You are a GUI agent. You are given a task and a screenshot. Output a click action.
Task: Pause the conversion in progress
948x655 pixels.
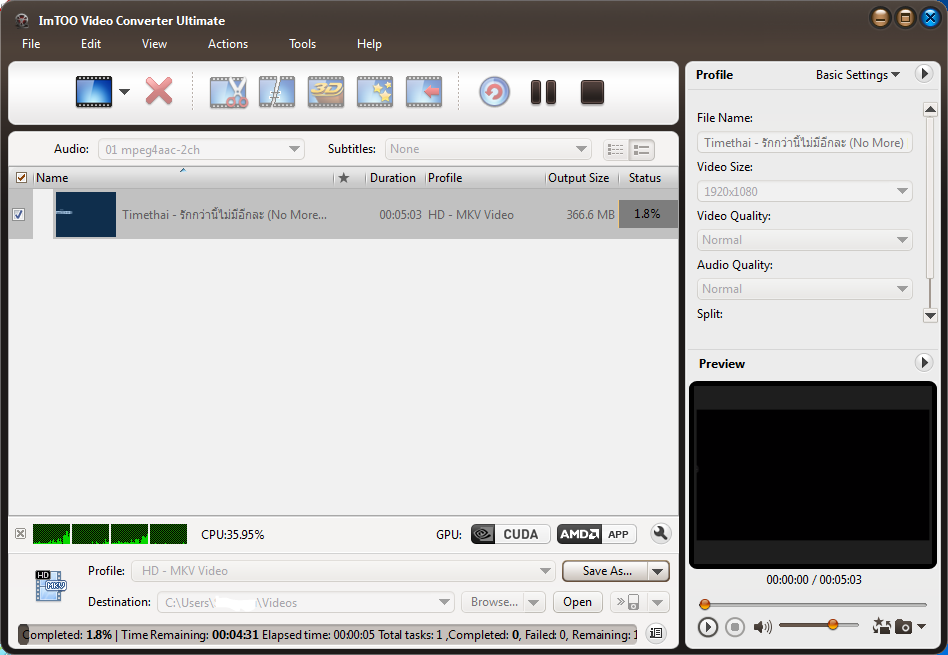point(543,93)
